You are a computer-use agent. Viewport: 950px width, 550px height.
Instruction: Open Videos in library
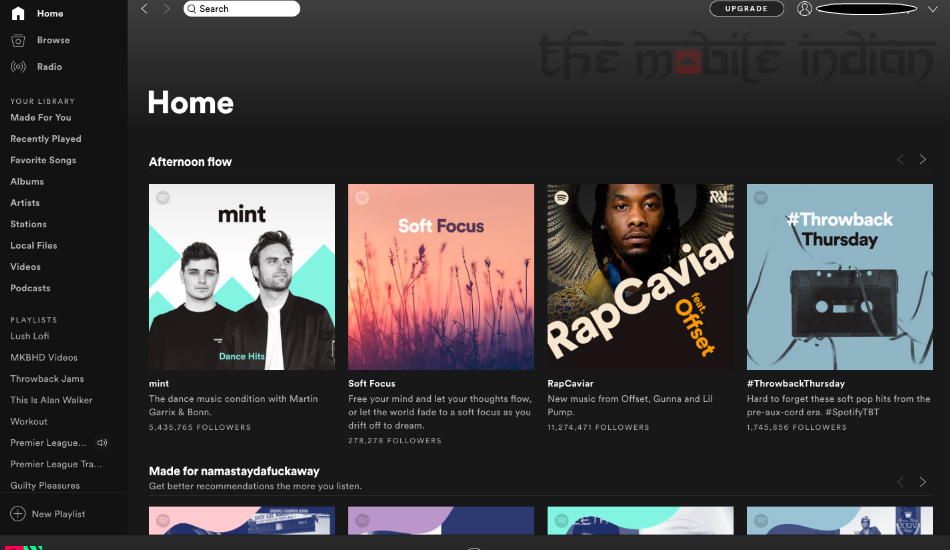pyautogui.click(x=25, y=267)
